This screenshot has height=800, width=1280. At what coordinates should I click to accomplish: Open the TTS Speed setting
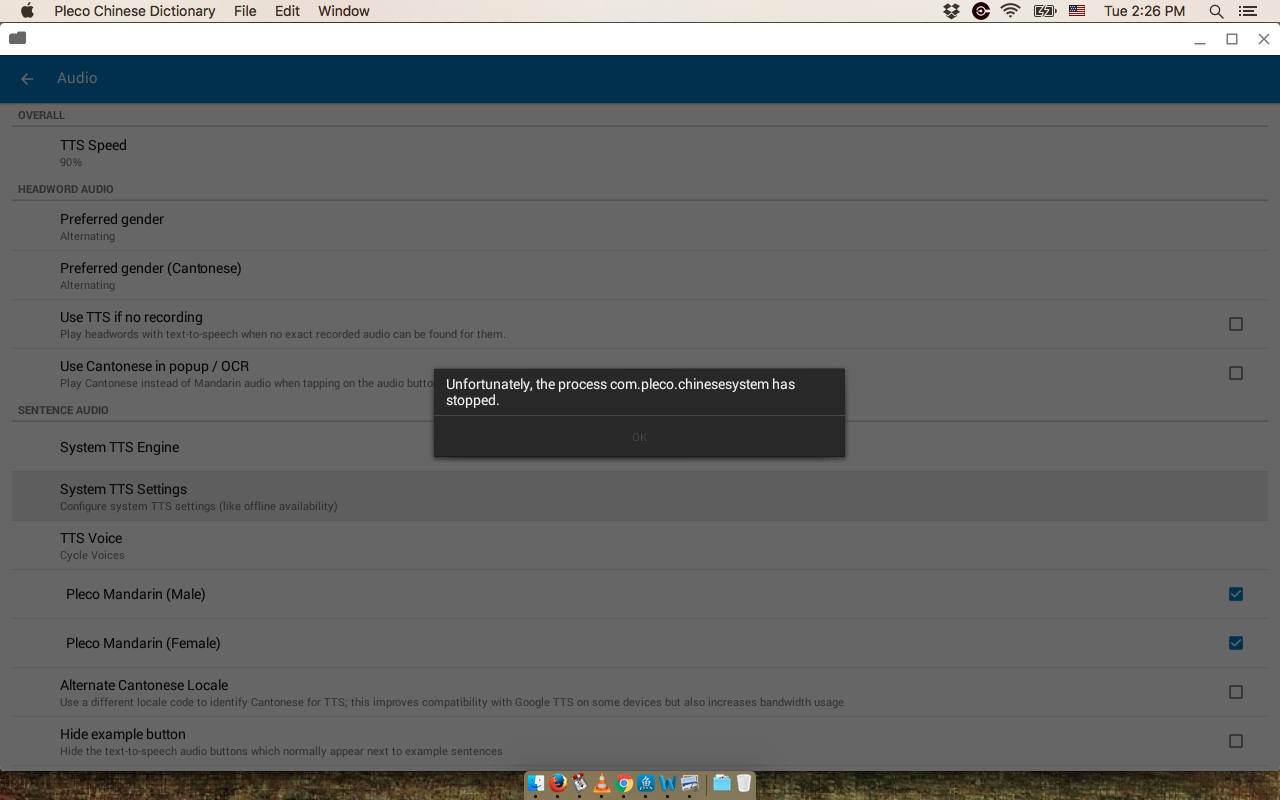[x=640, y=153]
